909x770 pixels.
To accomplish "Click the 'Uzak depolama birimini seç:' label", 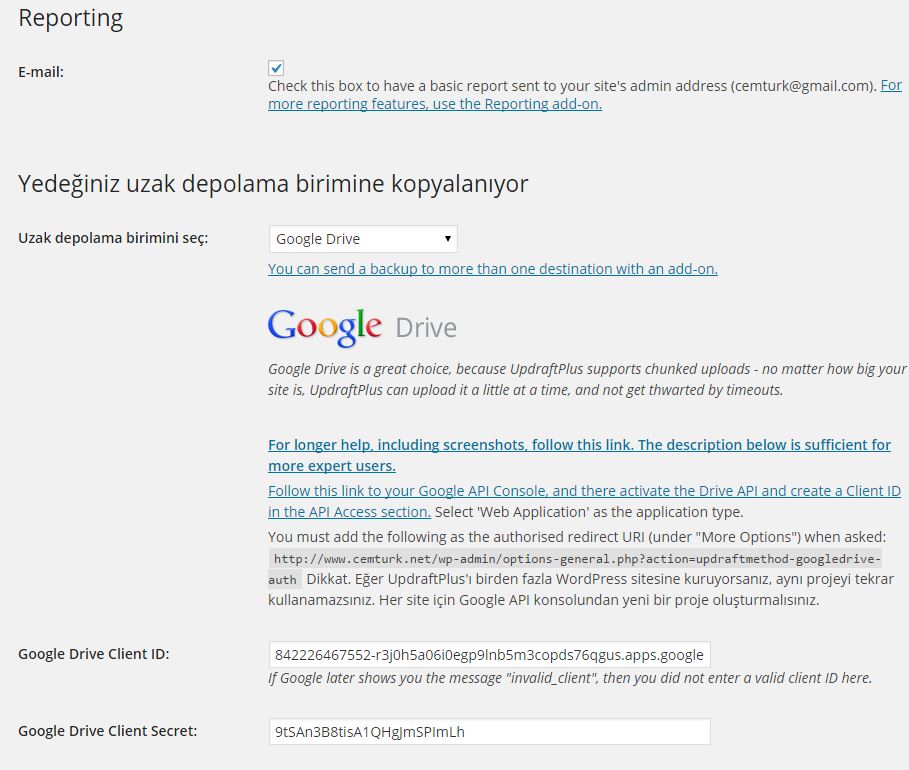I will pyautogui.click(x=113, y=238).
